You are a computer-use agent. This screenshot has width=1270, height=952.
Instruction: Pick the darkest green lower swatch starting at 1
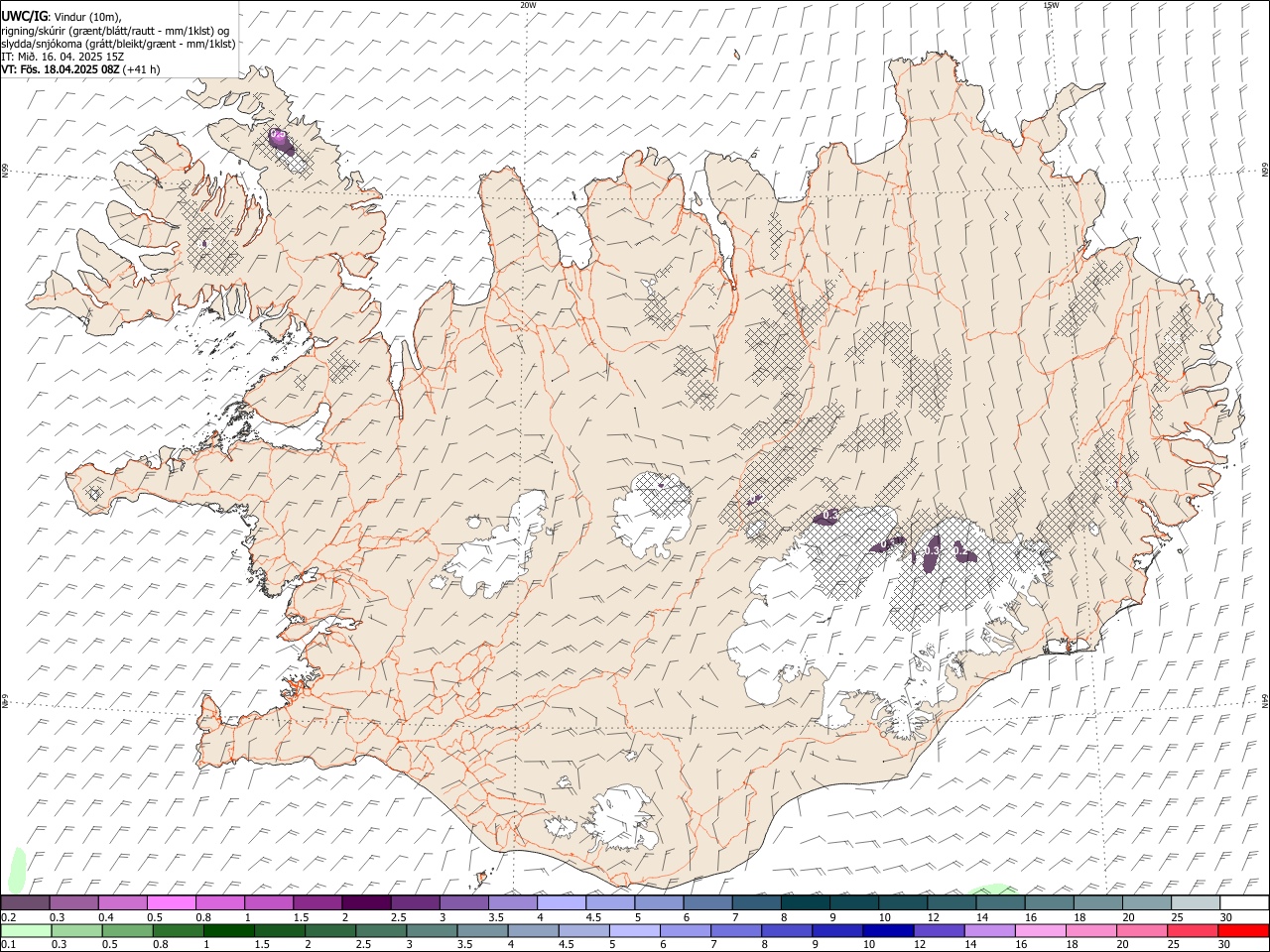[x=229, y=930]
